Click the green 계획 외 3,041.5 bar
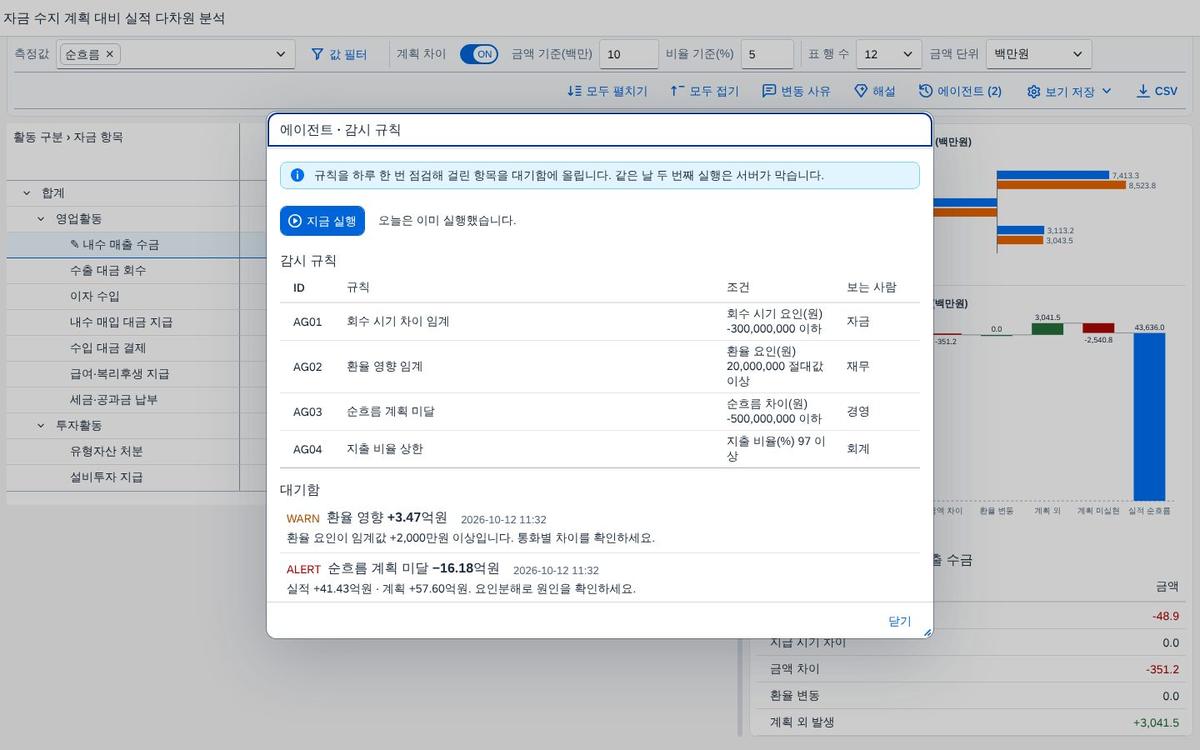1200x750 pixels. [1047, 329]
